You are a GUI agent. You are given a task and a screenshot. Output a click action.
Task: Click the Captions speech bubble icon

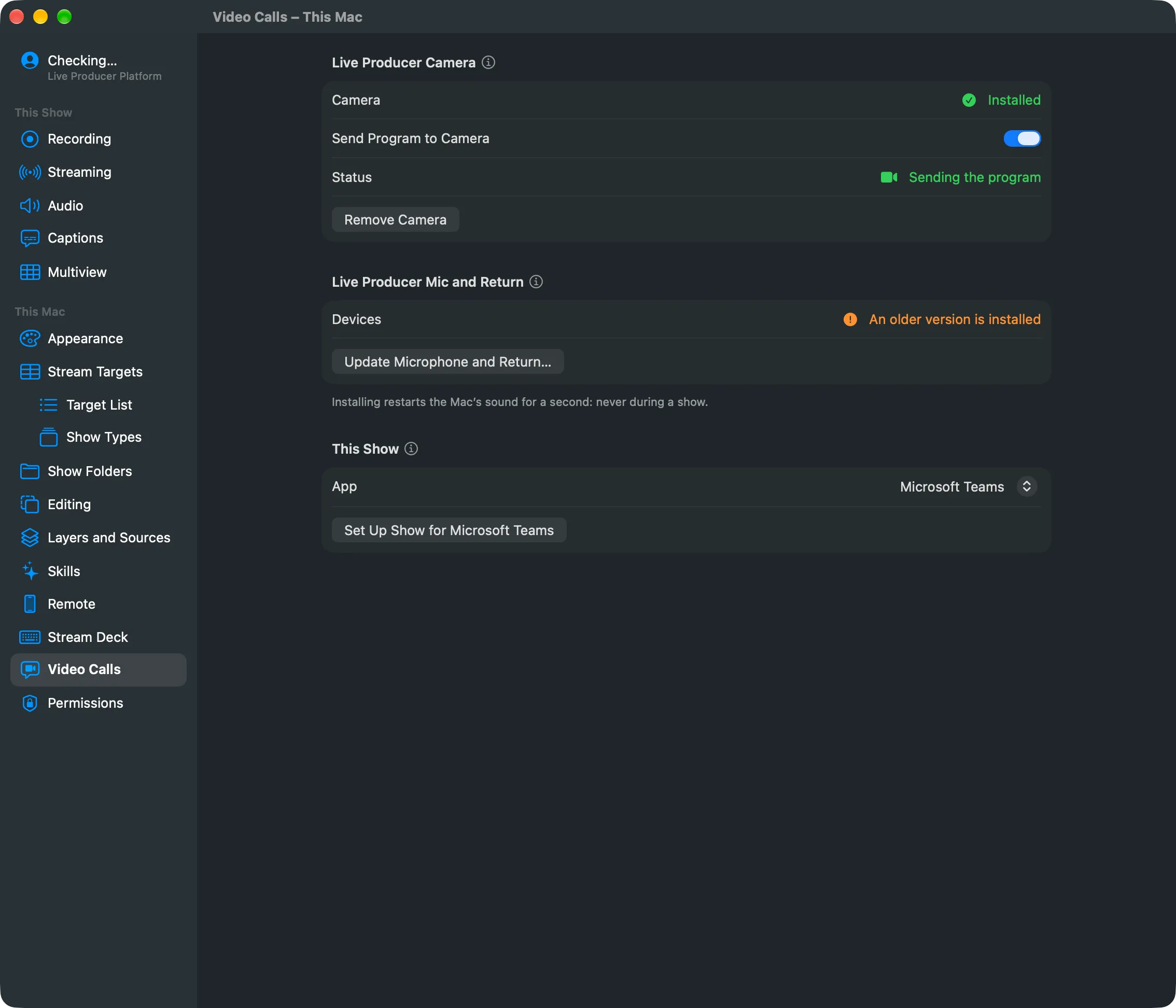tap(30, 239)
